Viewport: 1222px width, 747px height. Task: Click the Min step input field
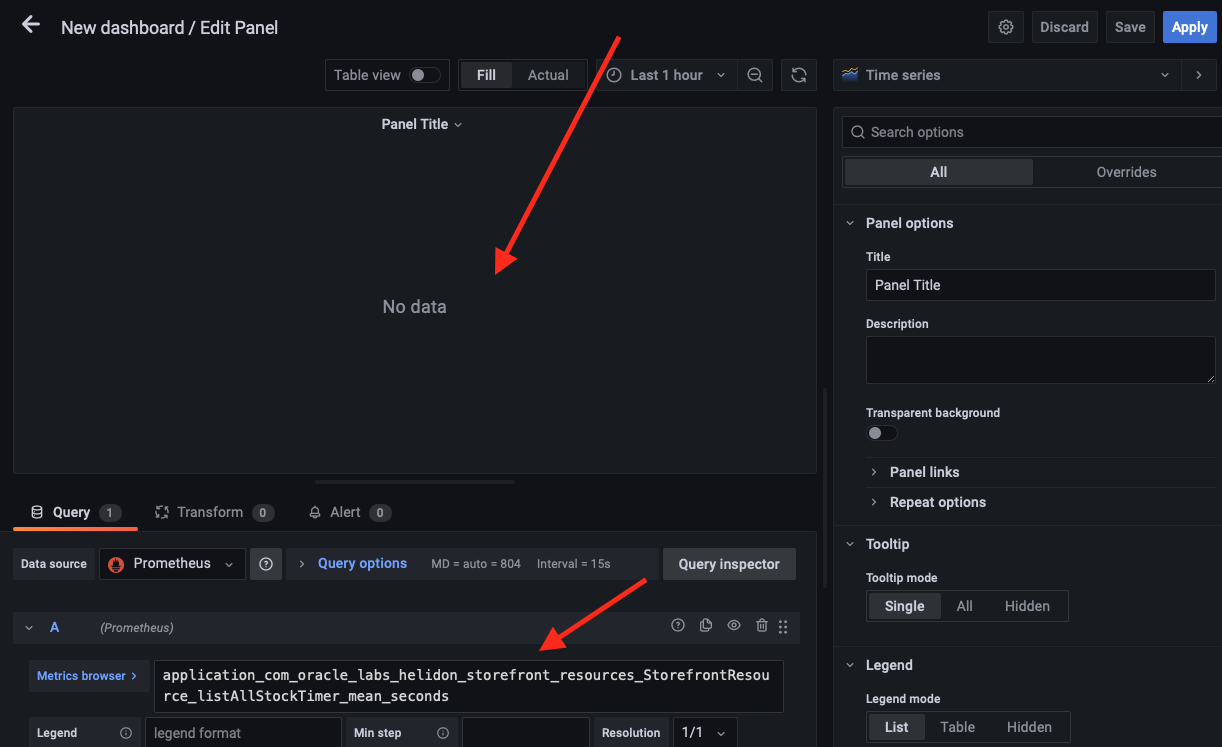pos(526,733)
